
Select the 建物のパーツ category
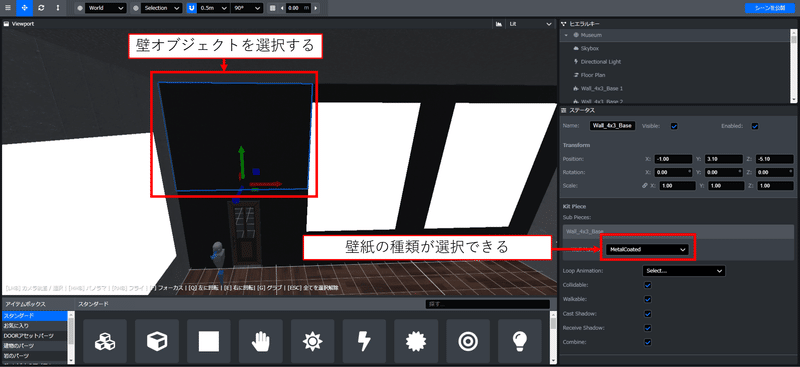click(x=34, y=346)
